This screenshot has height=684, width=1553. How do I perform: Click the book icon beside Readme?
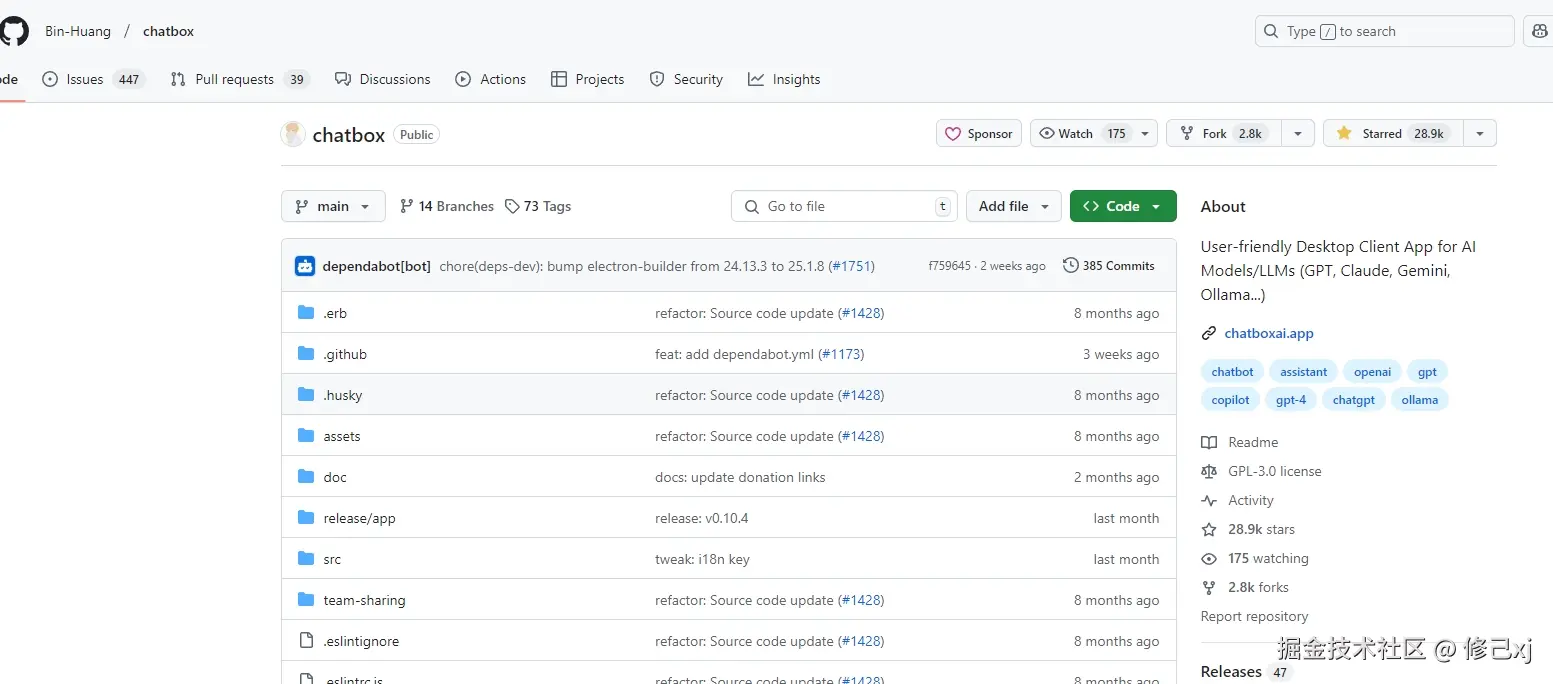tap(1209, 442)
